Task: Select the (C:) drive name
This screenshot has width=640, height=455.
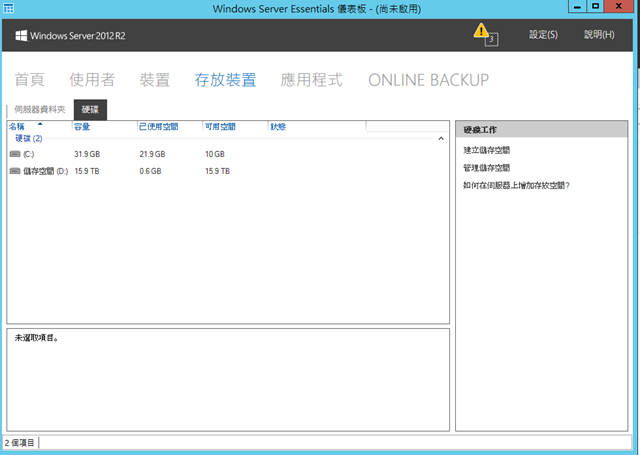Action: 29,154
